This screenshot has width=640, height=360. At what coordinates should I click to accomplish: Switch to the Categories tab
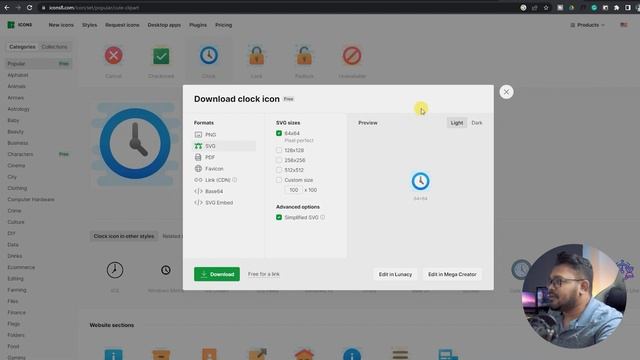[x=22, y=47]
